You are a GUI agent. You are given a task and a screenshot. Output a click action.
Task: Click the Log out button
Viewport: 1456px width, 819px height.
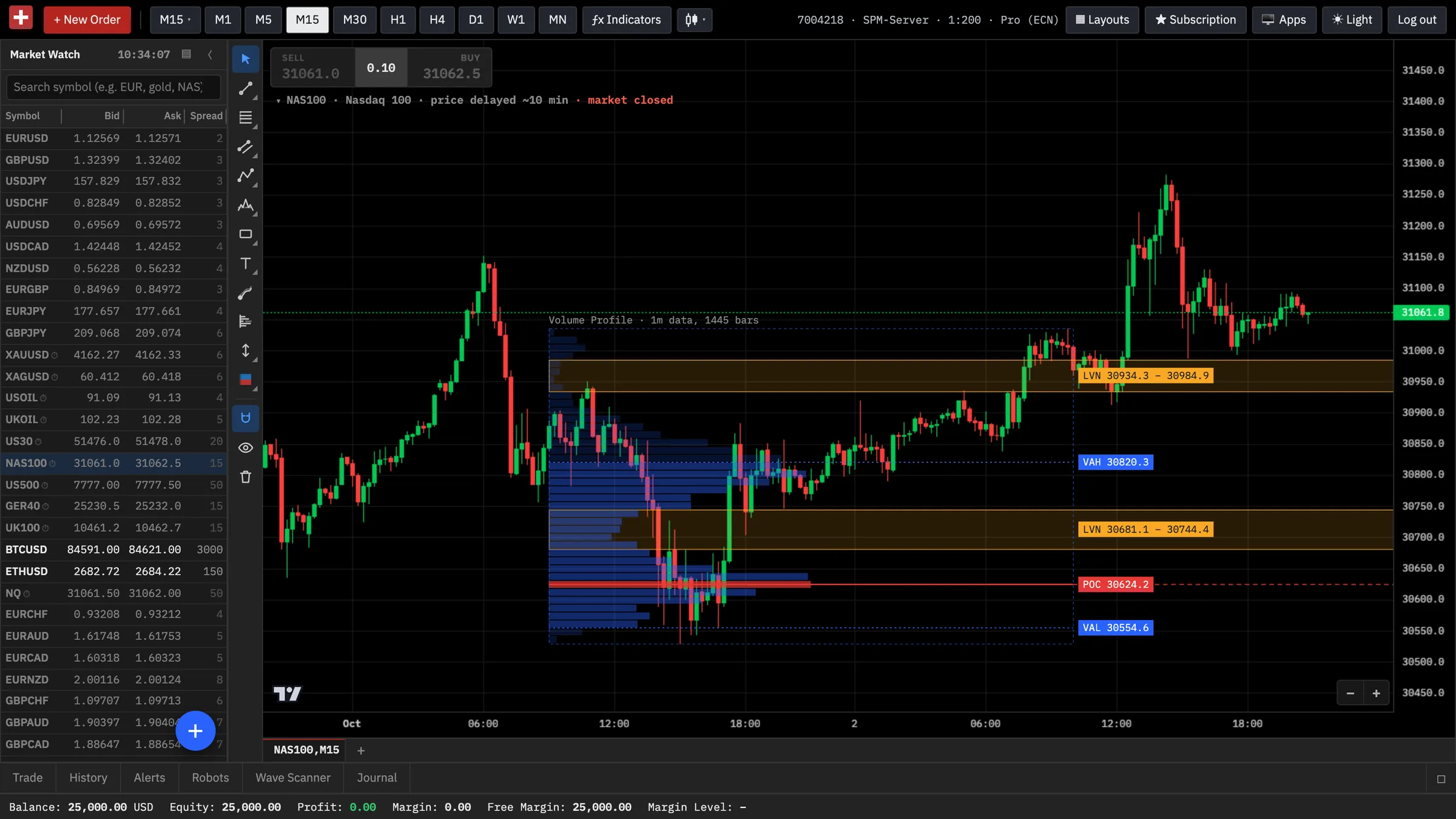(1417, 19)
